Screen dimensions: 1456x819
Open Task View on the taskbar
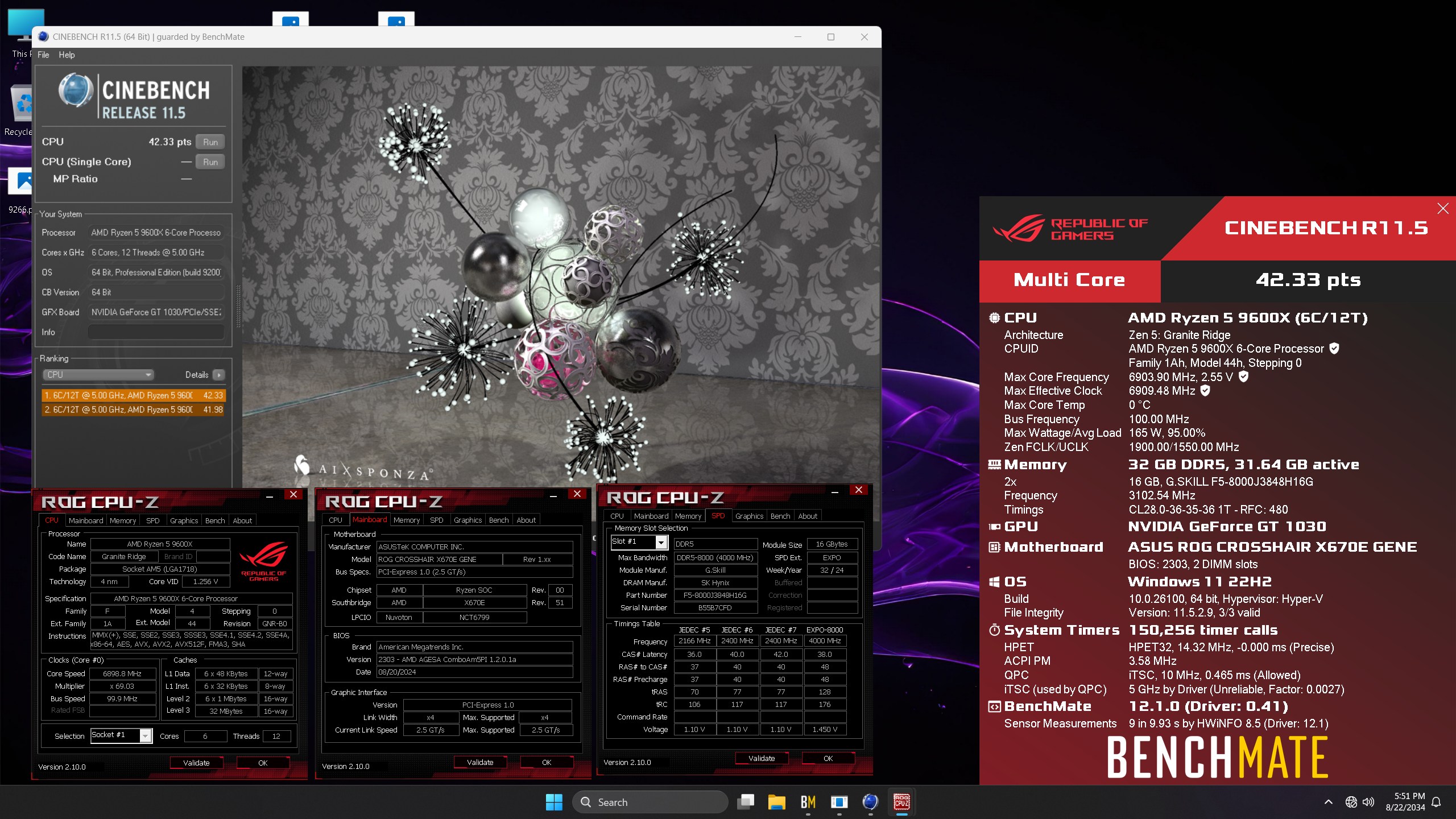coord(745,802)
